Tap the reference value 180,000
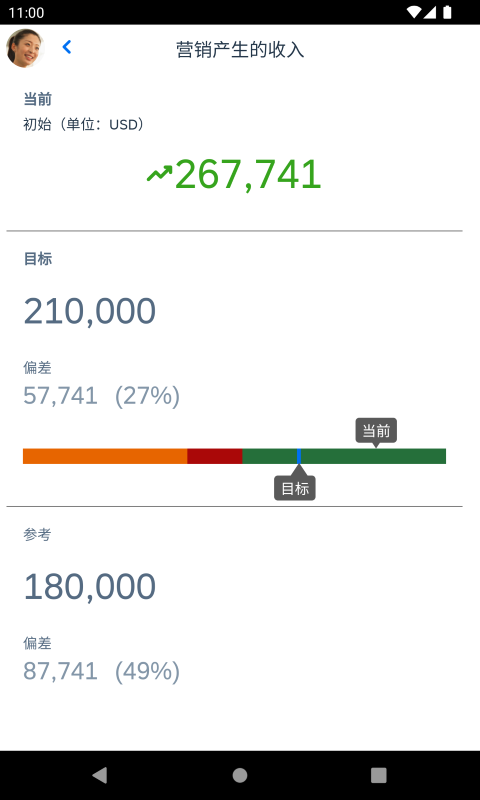The image size is (480, 800). coord(90,587)
